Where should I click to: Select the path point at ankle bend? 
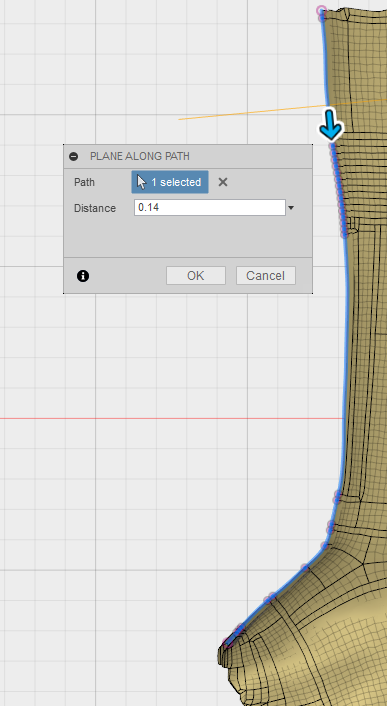point(325,545)
